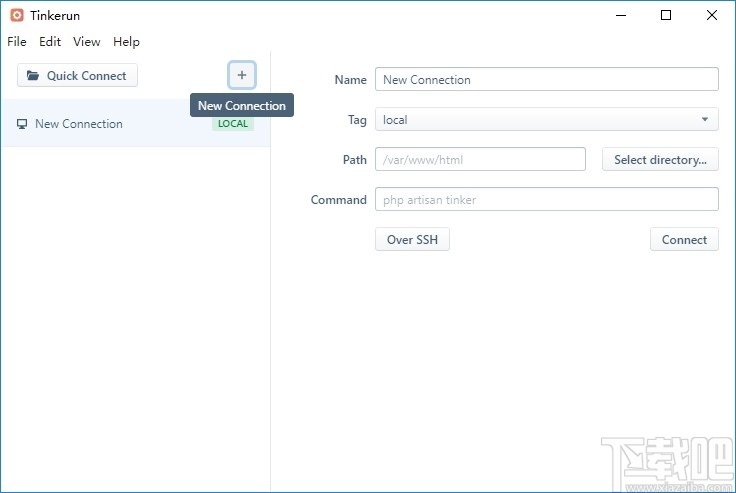Viewport: 736px width, 493px height.
Task: Click the Select directory... button
Action: pyautogui.click(x=660, y=159)
